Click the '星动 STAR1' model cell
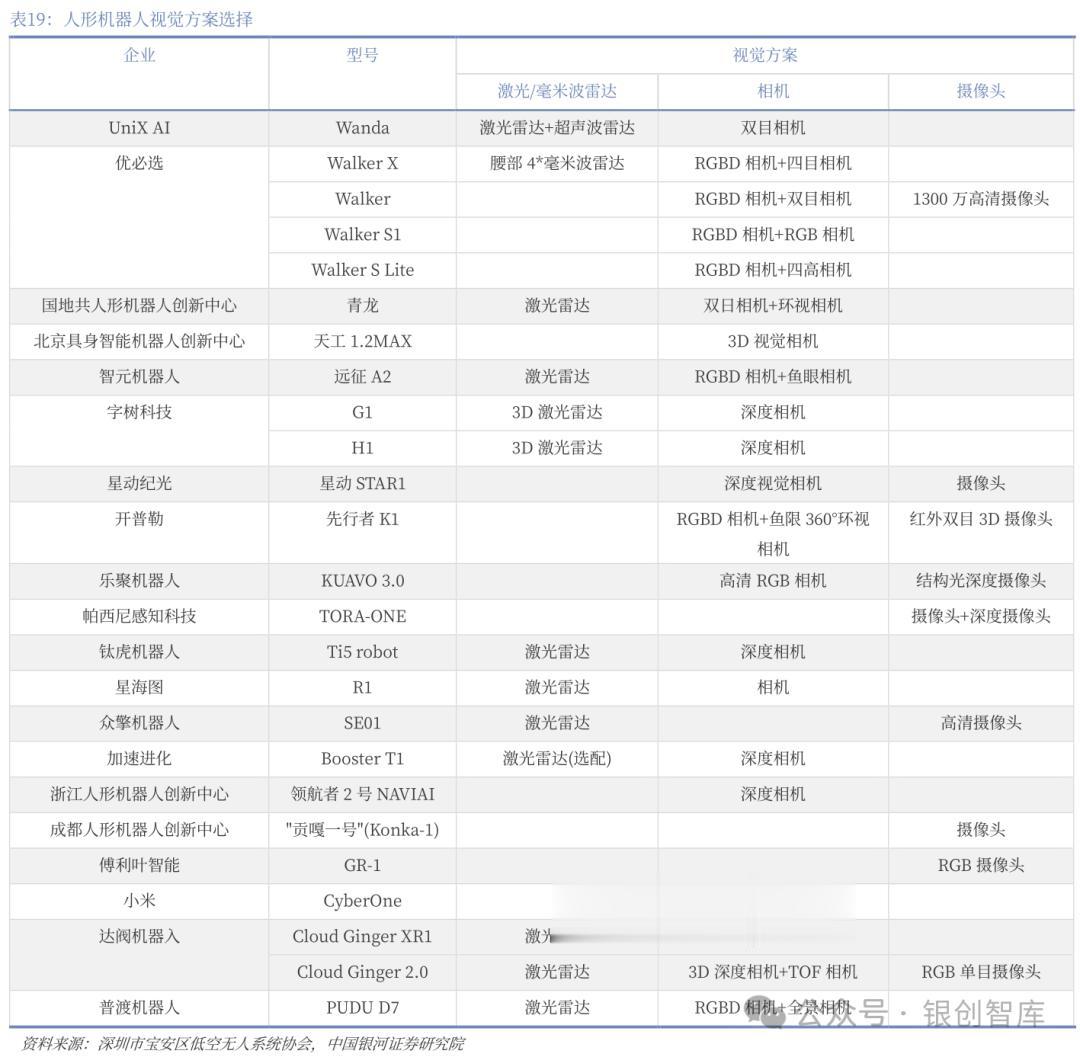 coord(362,483)
